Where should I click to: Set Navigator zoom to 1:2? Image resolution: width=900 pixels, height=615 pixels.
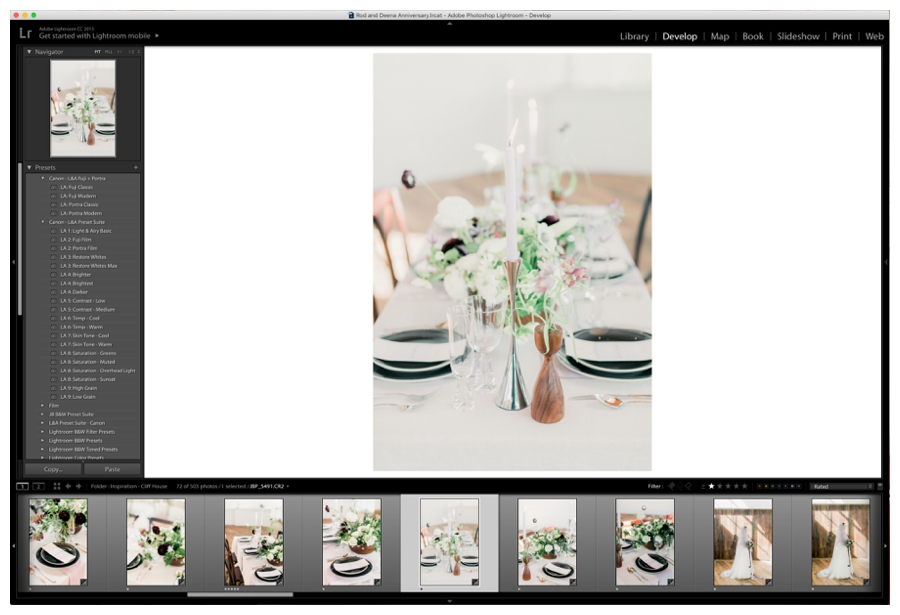[131, 52]
